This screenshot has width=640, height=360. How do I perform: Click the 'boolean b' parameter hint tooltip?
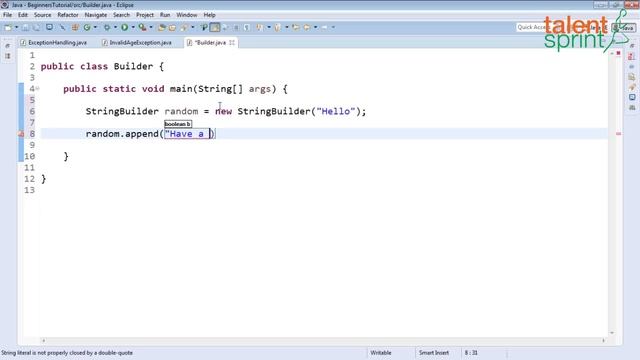178,124
